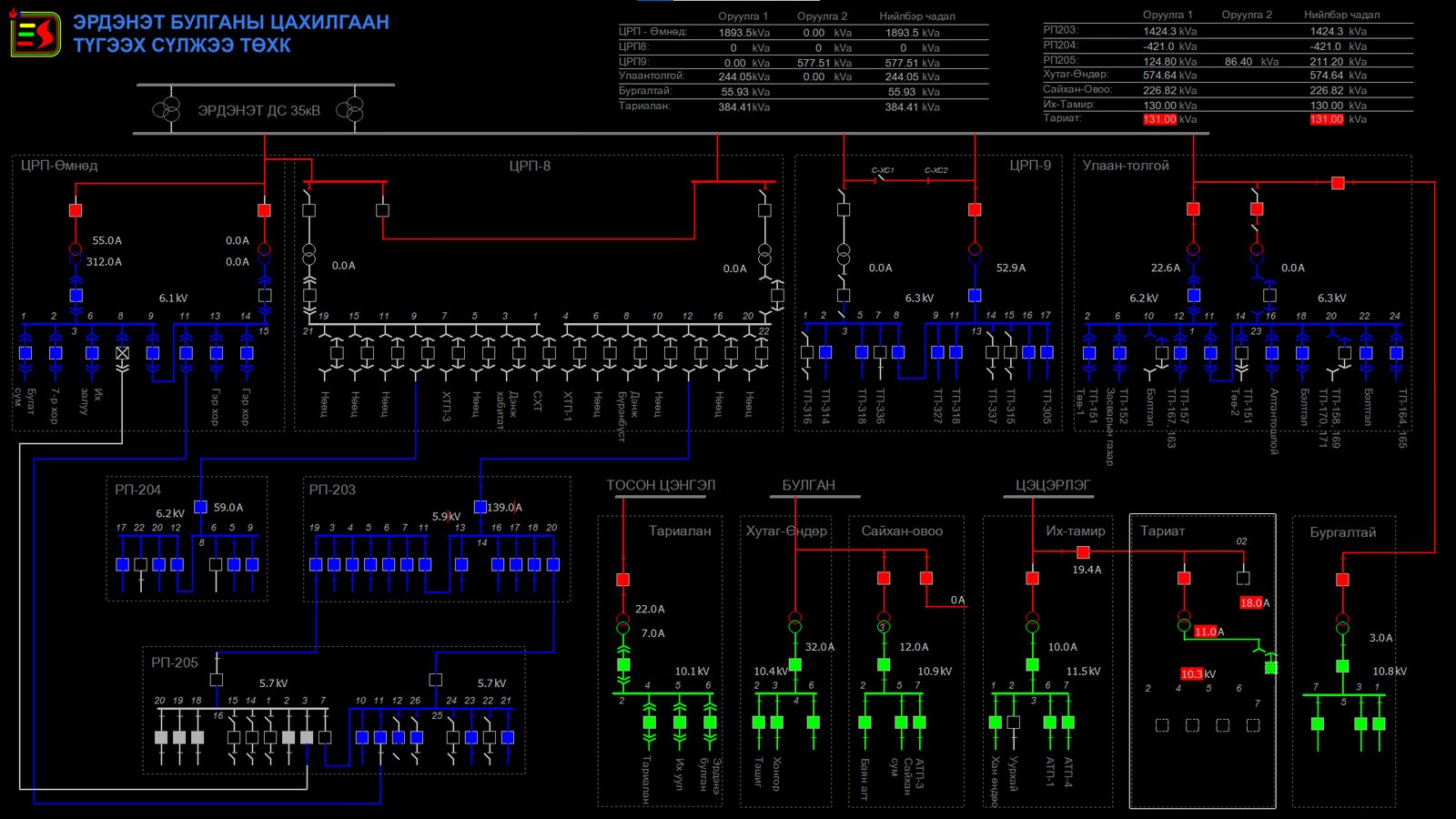Toggle РП-204 incoming breaker beside 59.0A
Screen dimensions: 1456x819
point(201,507)
